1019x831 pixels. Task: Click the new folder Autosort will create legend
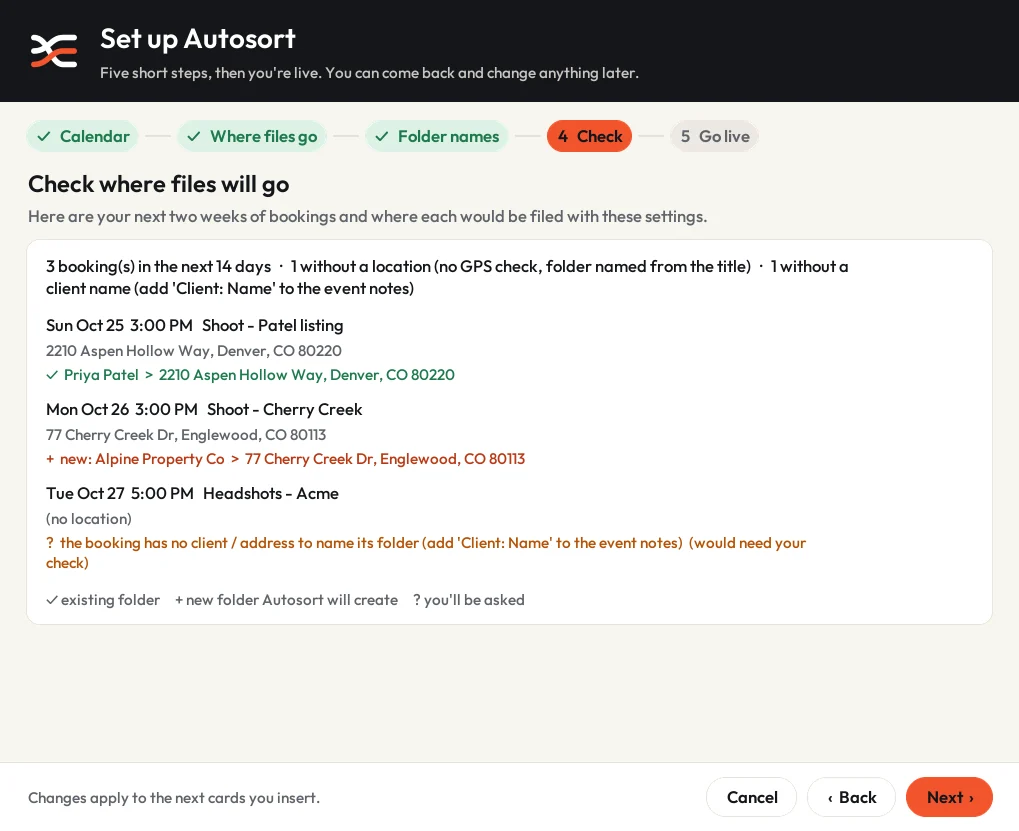click(286, 600)
